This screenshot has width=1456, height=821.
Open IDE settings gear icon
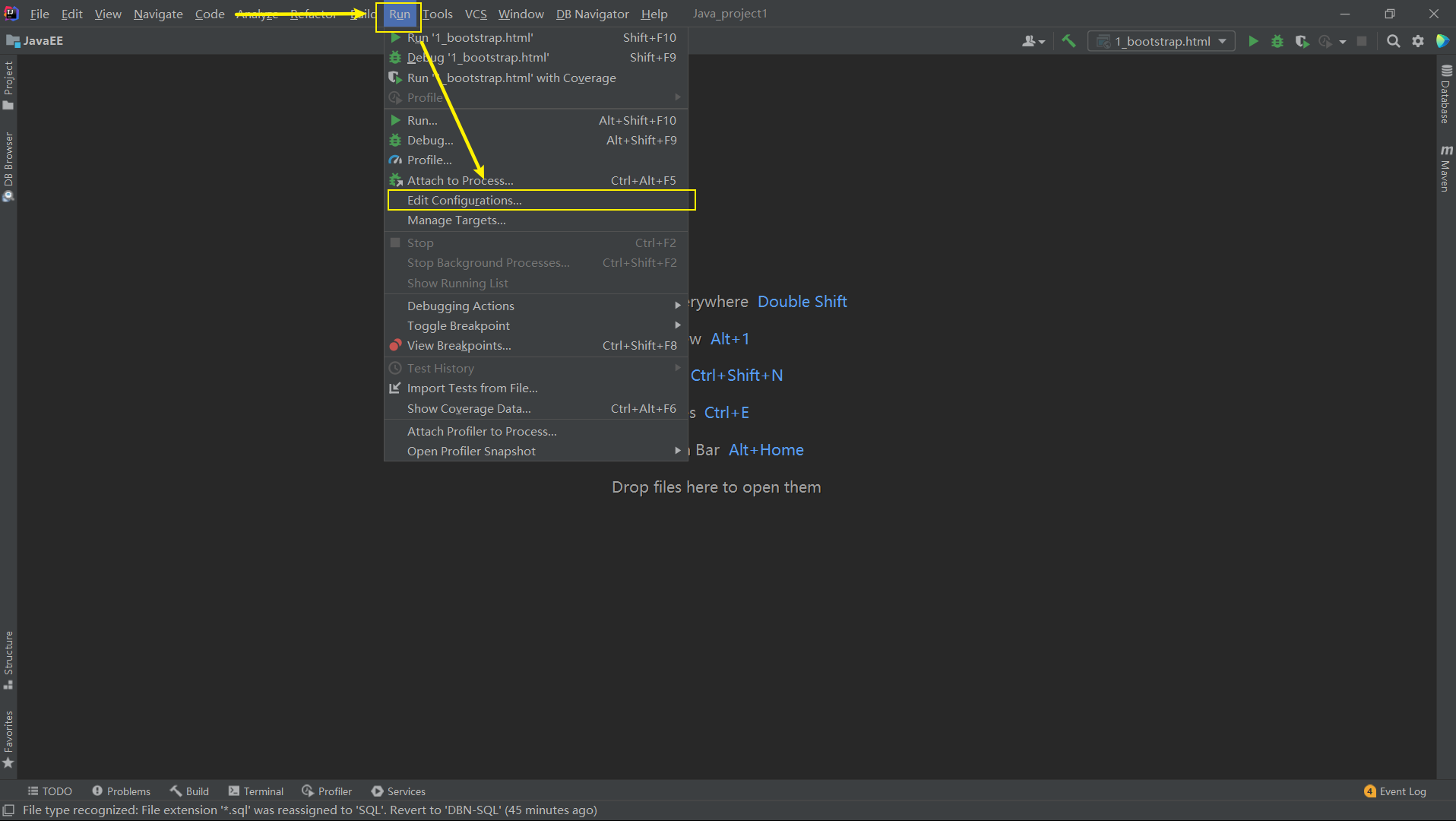tap(1417, 41)
